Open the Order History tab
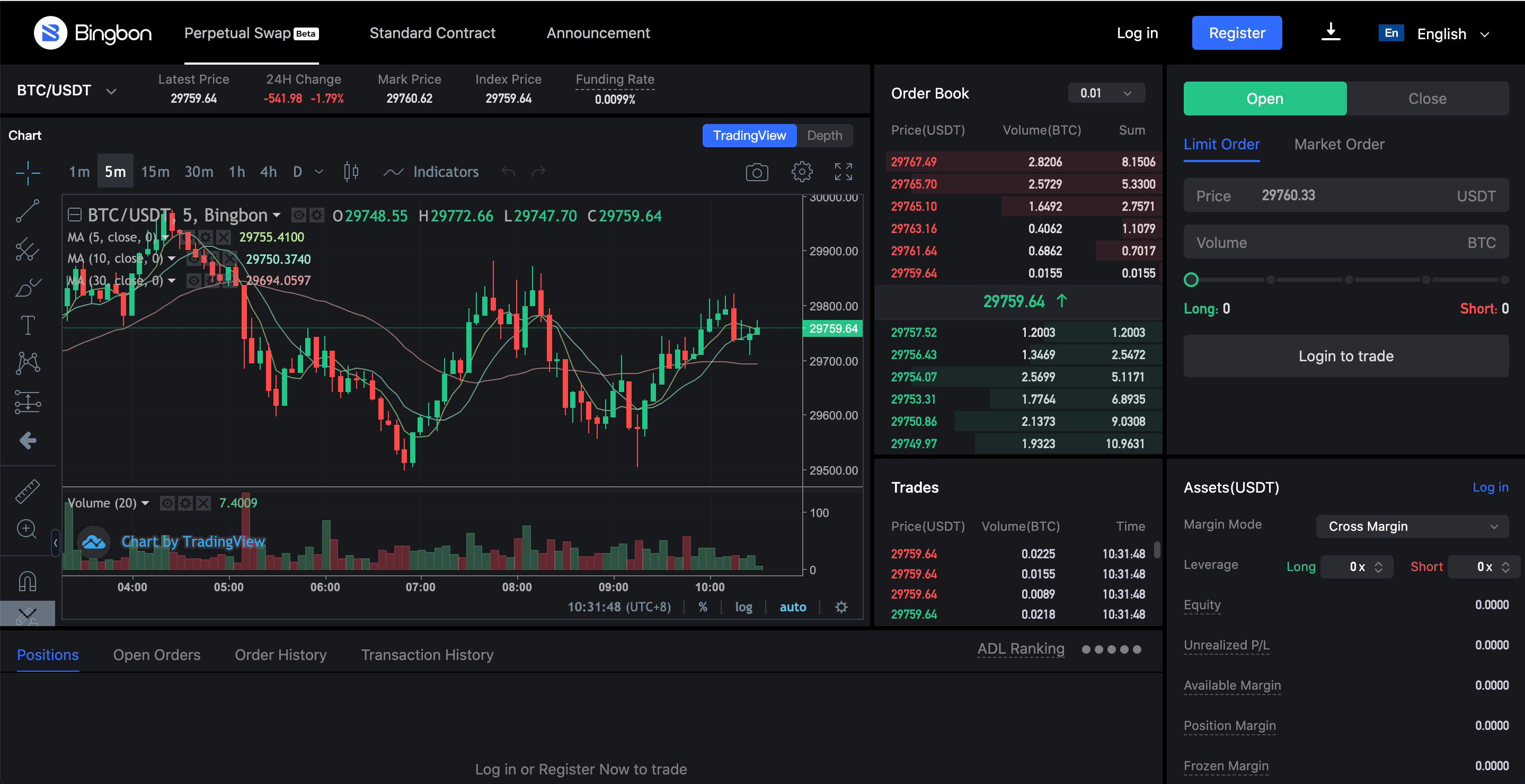 [281, 655]
